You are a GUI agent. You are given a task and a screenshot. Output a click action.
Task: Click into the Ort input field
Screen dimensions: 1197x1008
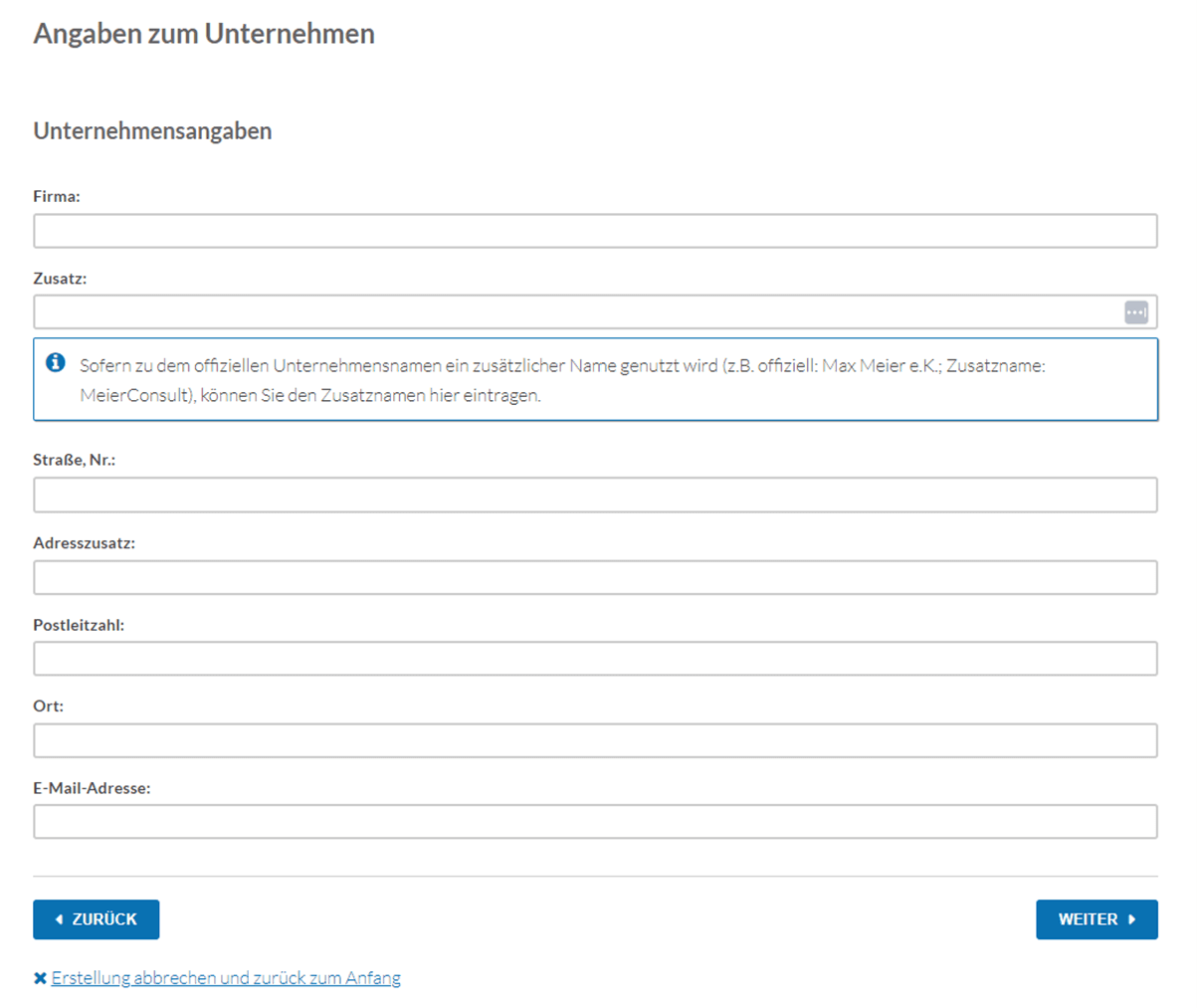click(x=595, y=740)
